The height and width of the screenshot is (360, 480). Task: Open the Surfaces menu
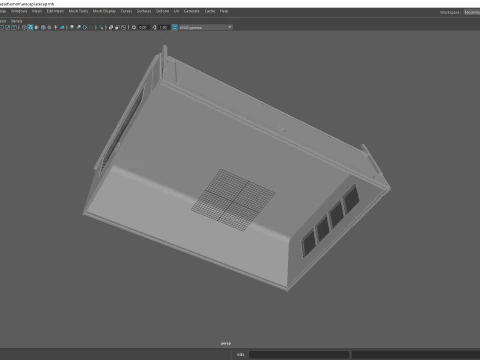(x=144, y=11)
